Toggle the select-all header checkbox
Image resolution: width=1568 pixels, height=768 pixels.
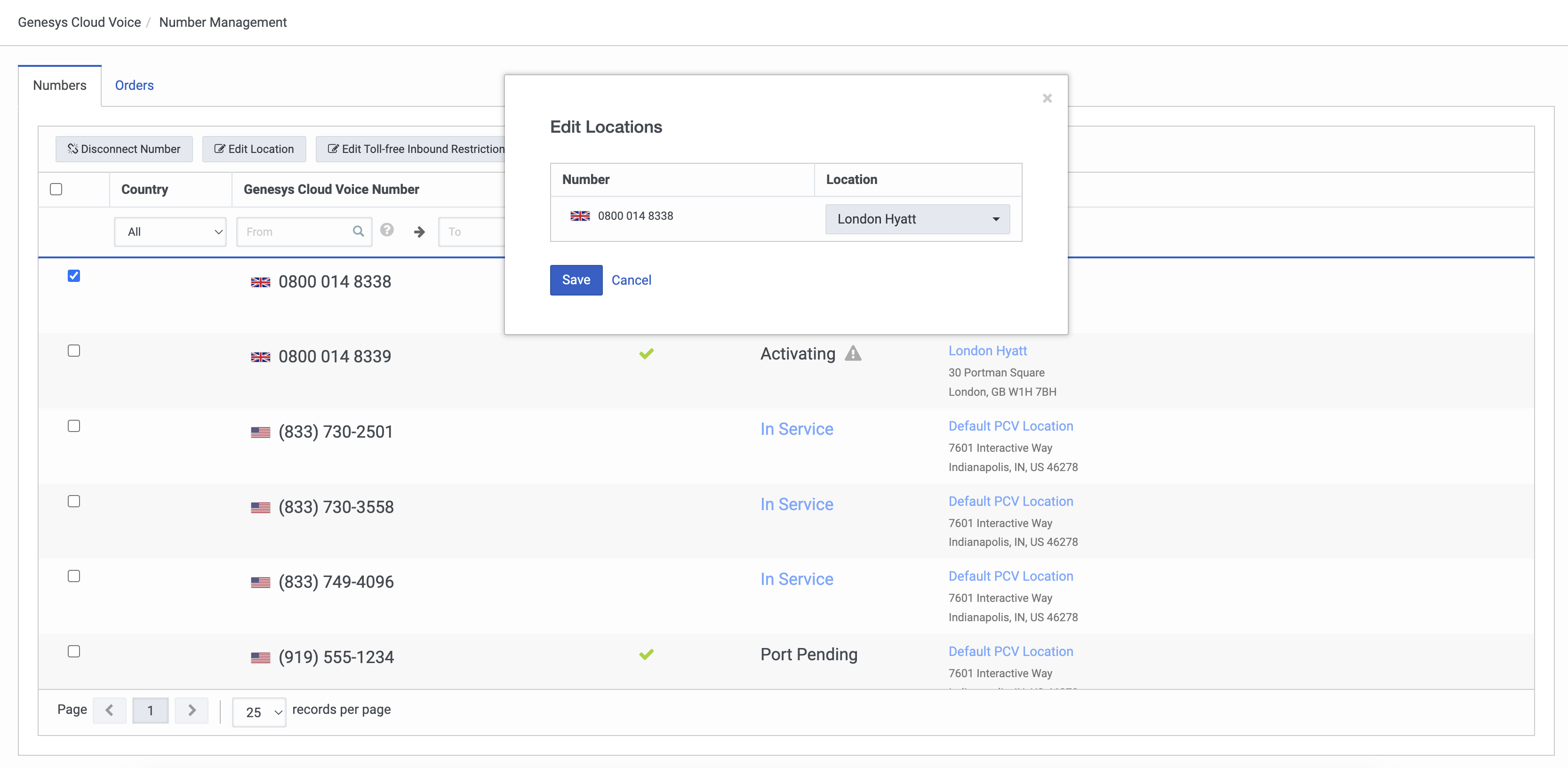point(56,189)
